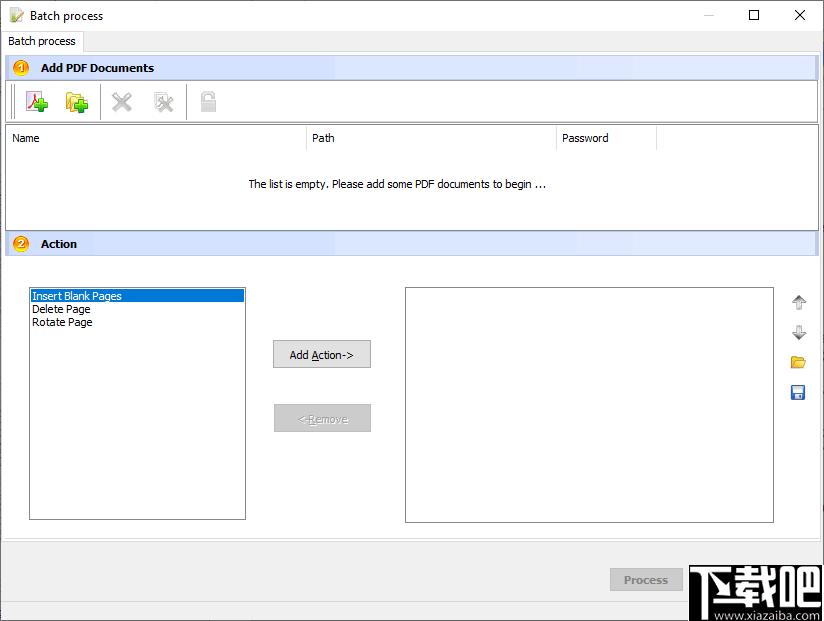Sort by Name column header
The image size is (824, 621).
pos(156,138)
